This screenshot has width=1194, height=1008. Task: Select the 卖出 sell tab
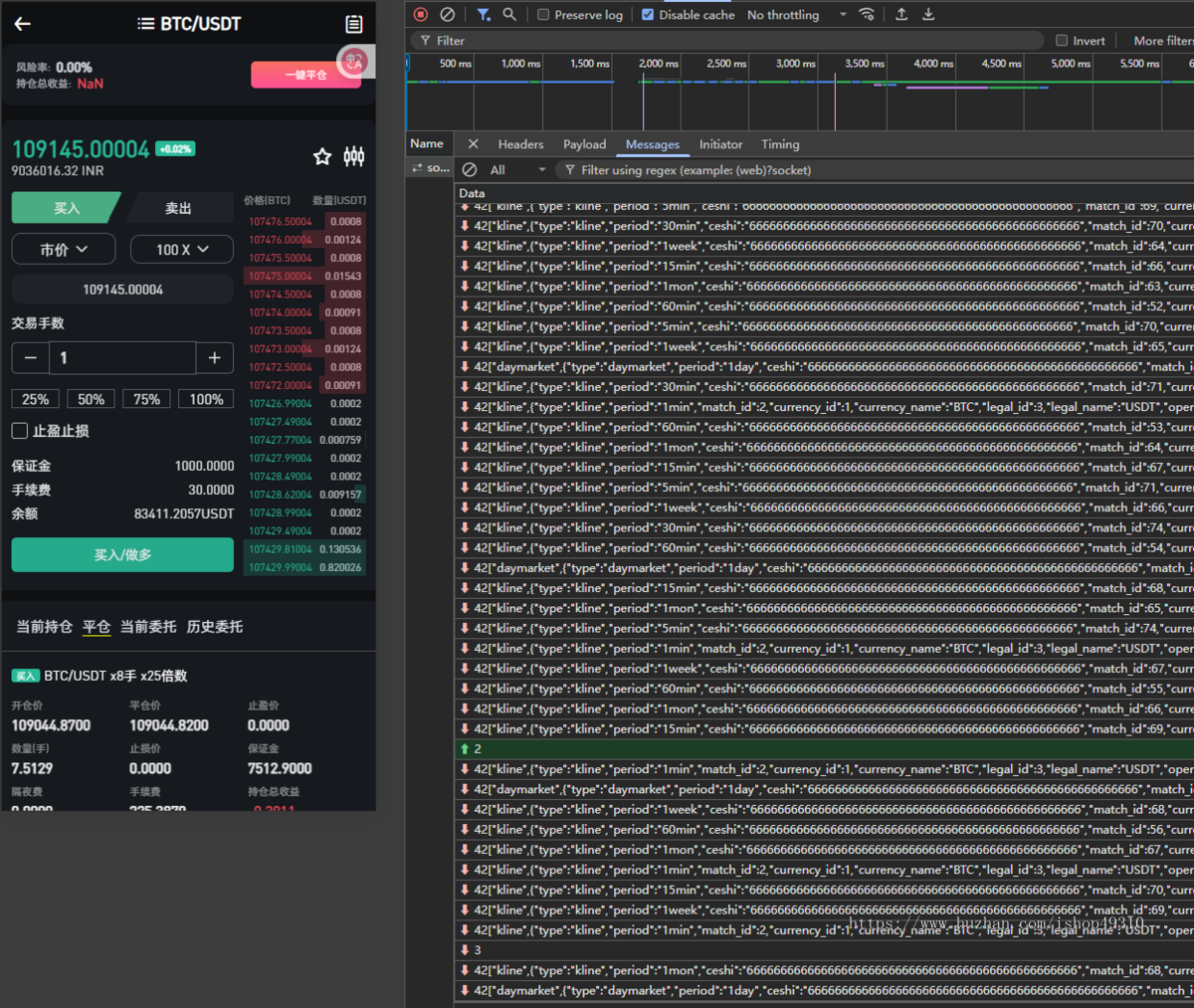click(x=178, y=208)
